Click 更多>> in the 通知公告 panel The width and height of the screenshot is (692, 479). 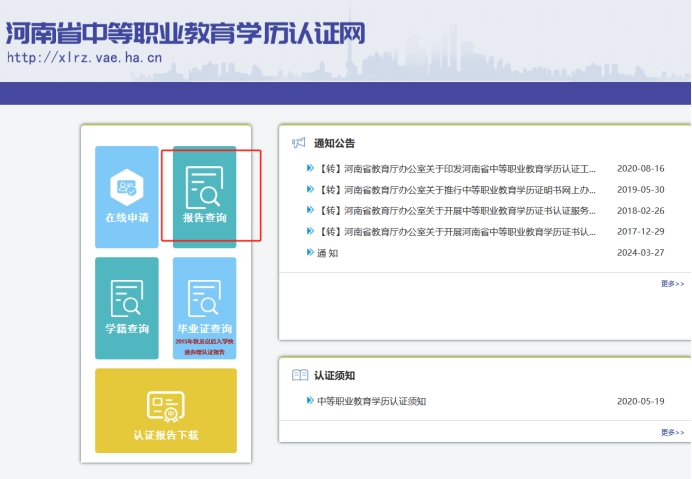point(672,284)
